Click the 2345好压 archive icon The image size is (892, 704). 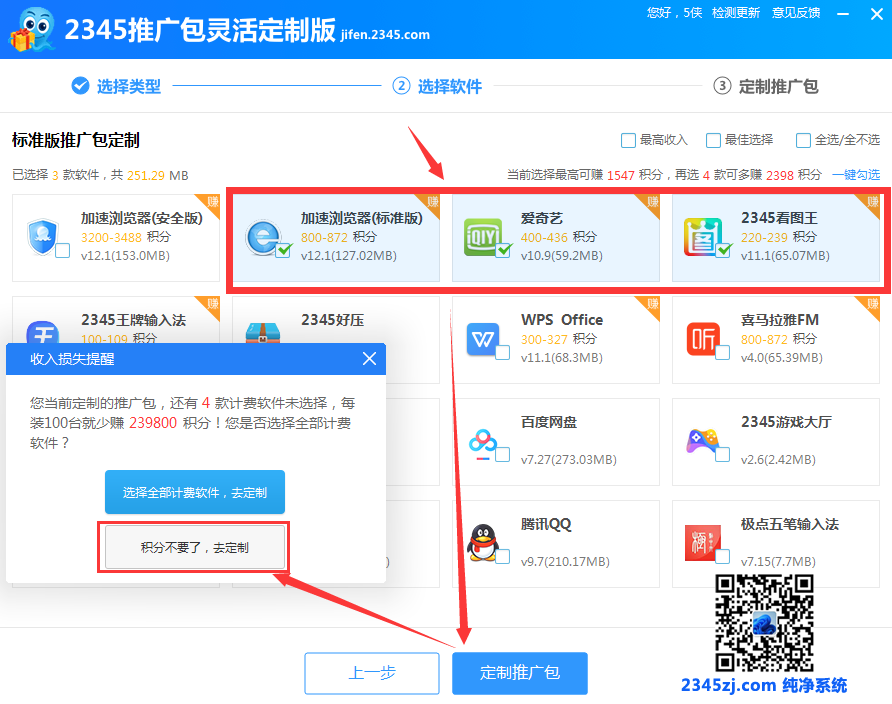click(262, 333)
